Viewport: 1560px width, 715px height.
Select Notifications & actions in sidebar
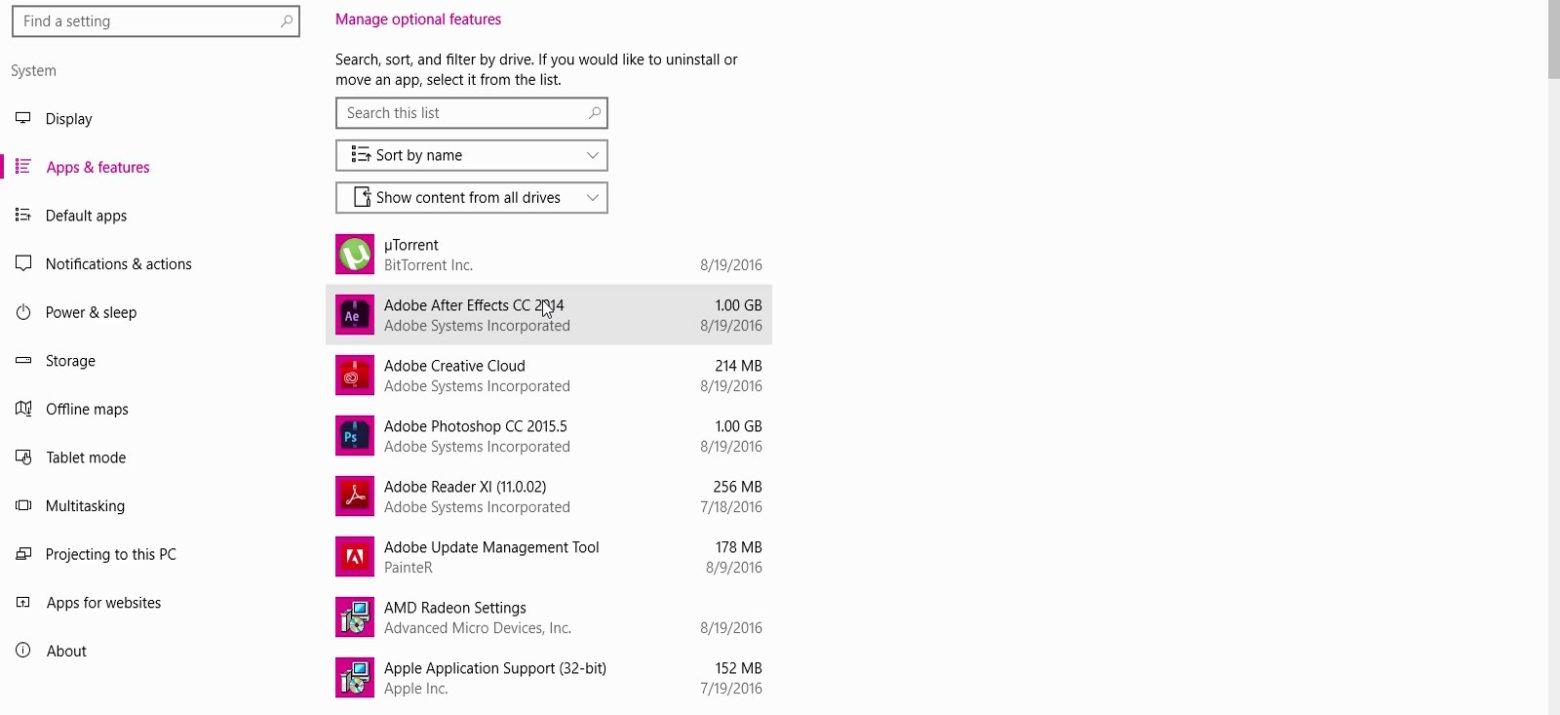118,264
